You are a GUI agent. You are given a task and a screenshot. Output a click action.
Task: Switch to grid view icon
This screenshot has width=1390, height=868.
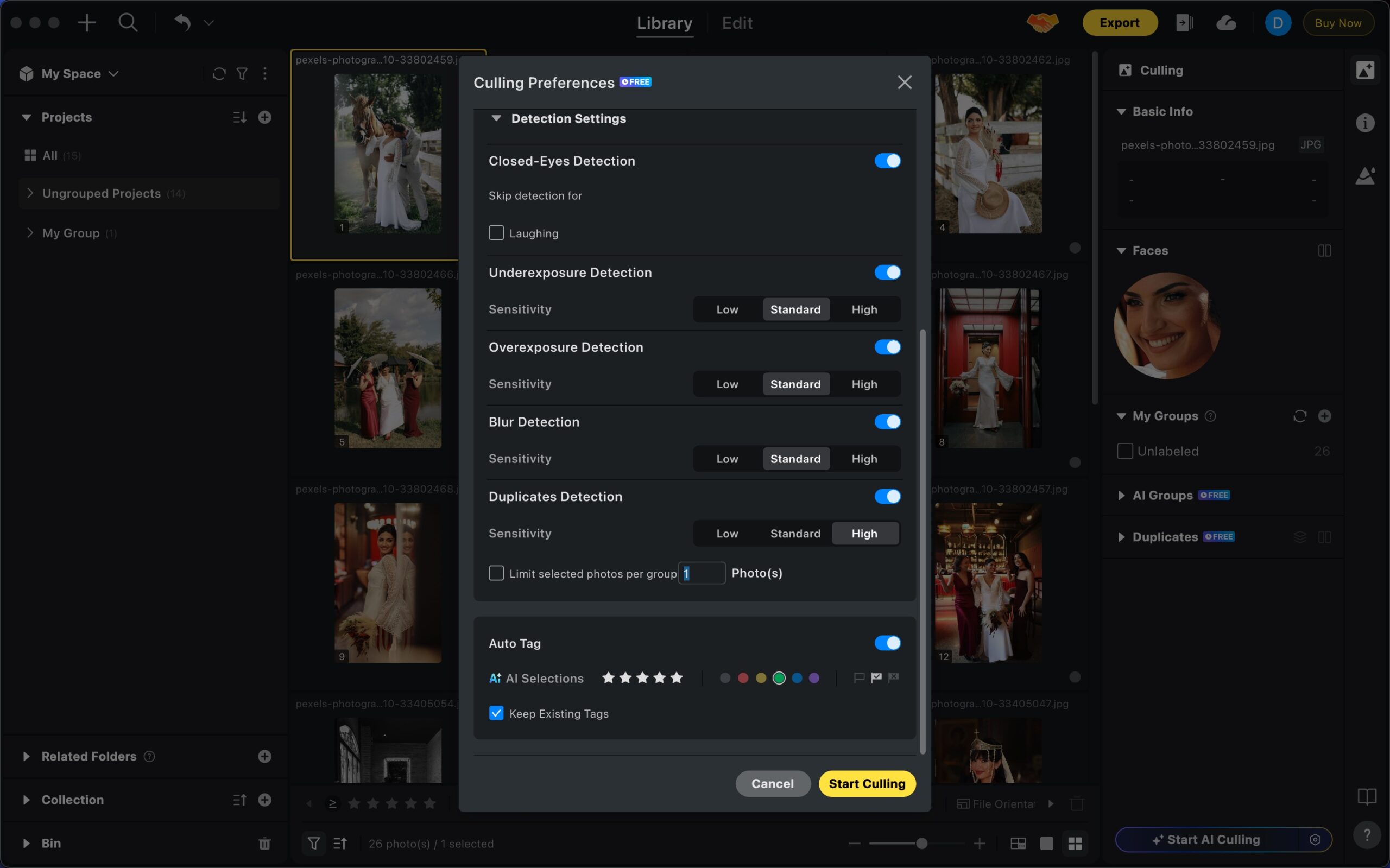[1075, 844]
